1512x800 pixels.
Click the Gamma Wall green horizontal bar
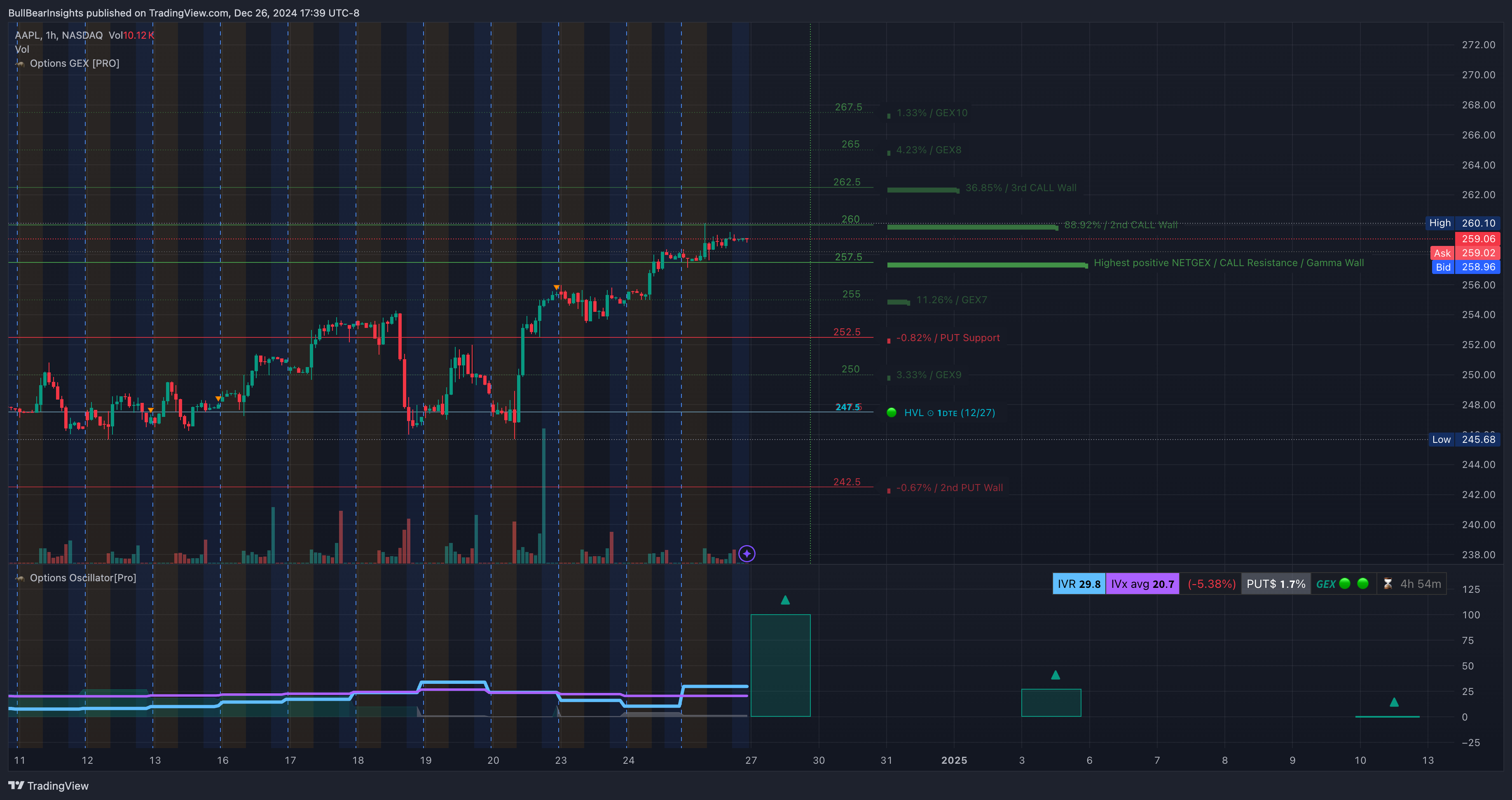987,265
